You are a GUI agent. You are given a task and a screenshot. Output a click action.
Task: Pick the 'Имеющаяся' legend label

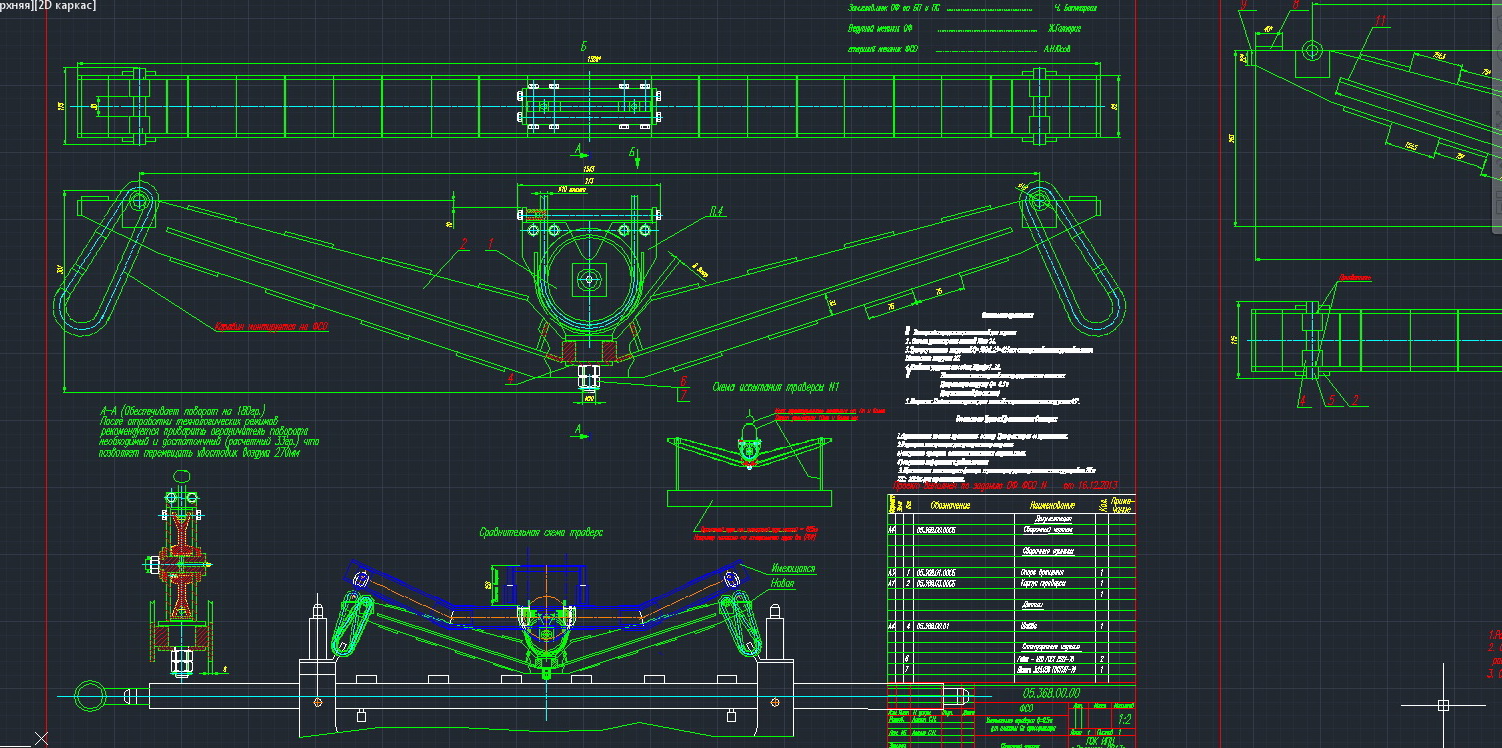[x=792, y=569]
